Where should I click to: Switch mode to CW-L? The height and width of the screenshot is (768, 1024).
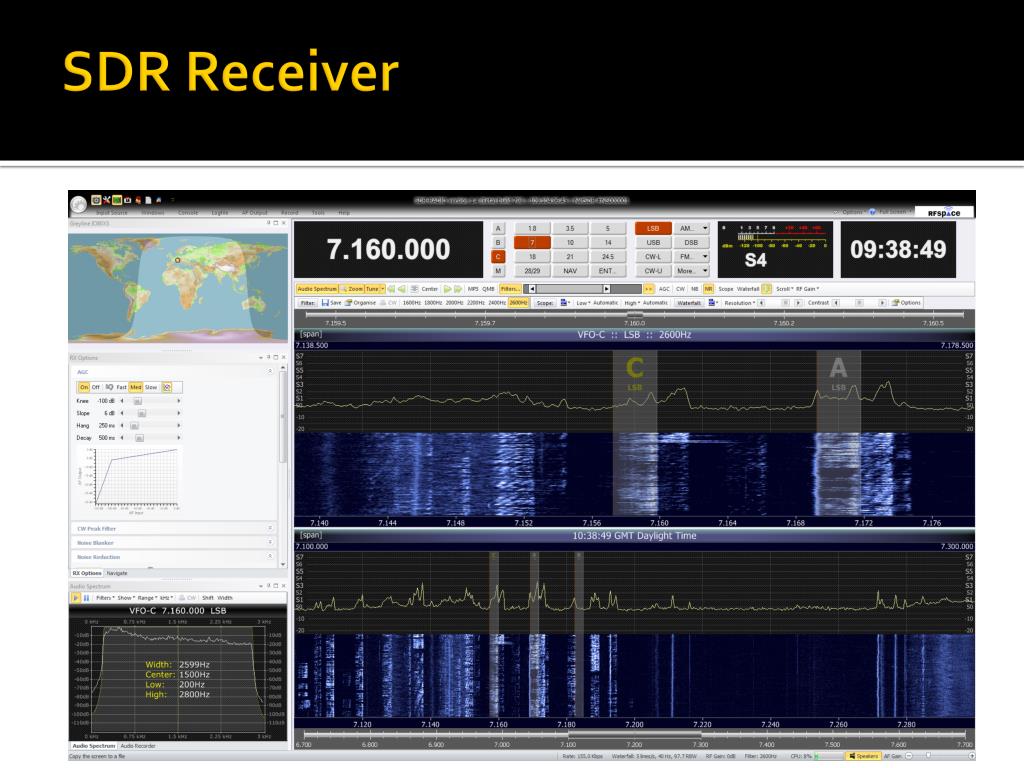pos(653,257)
